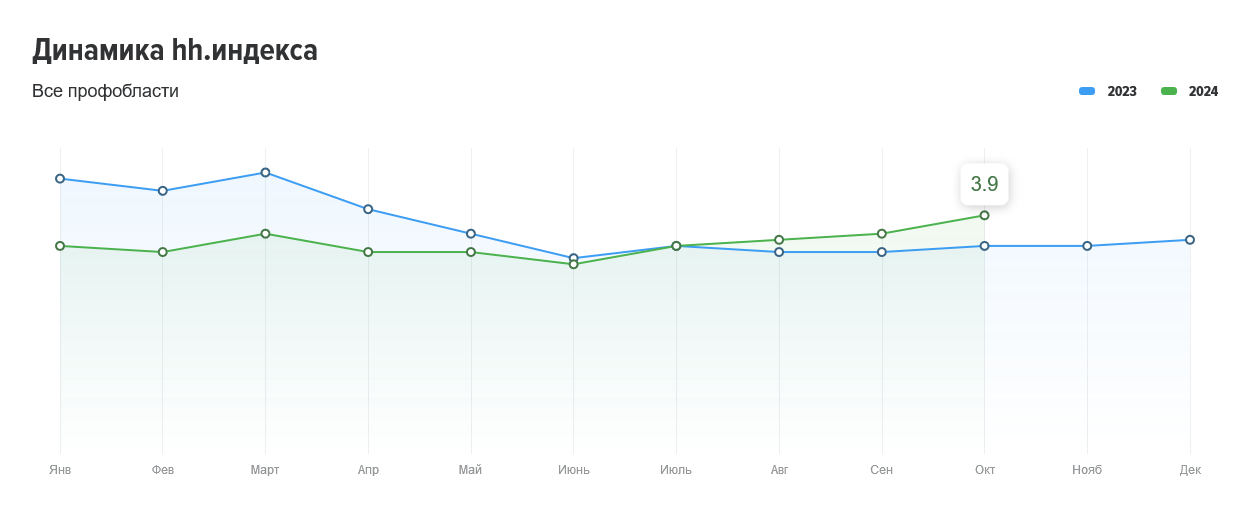Click the blue 2023 legend swatch
Screen dimensions: 1250x530
point(1087,91)
